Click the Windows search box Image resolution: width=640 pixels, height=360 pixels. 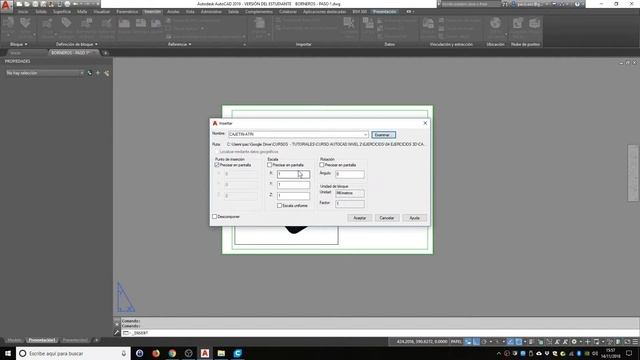coord(73,353)
